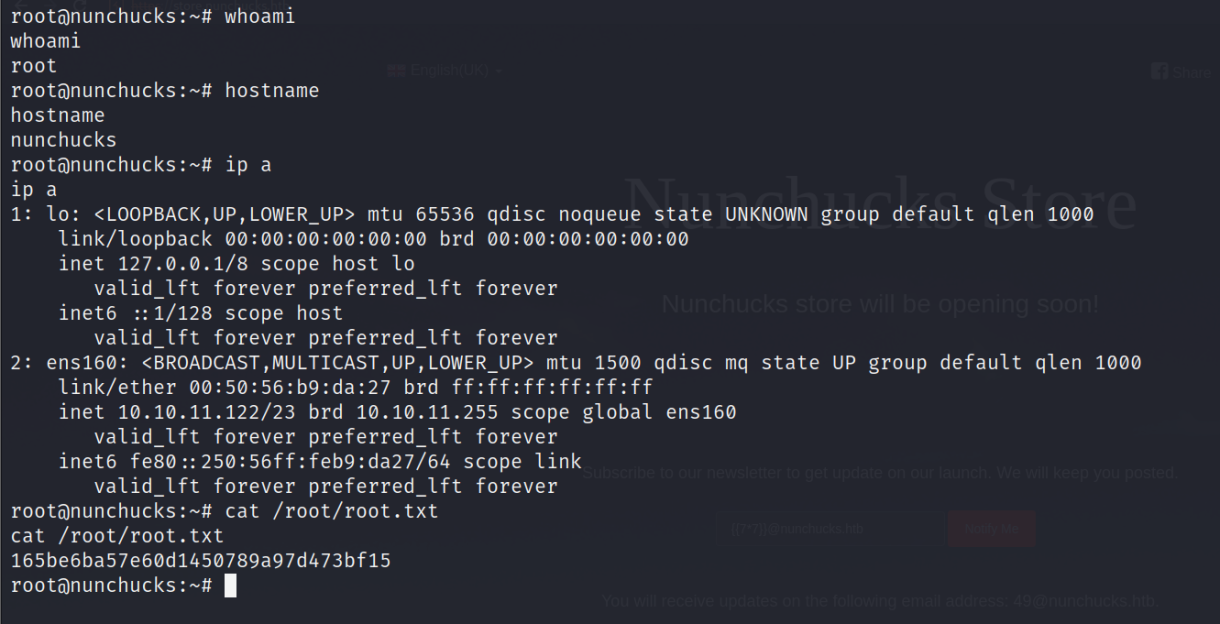
Task: Click 'Nunchucks store will be opening soon' text
Action: (880, 304)
